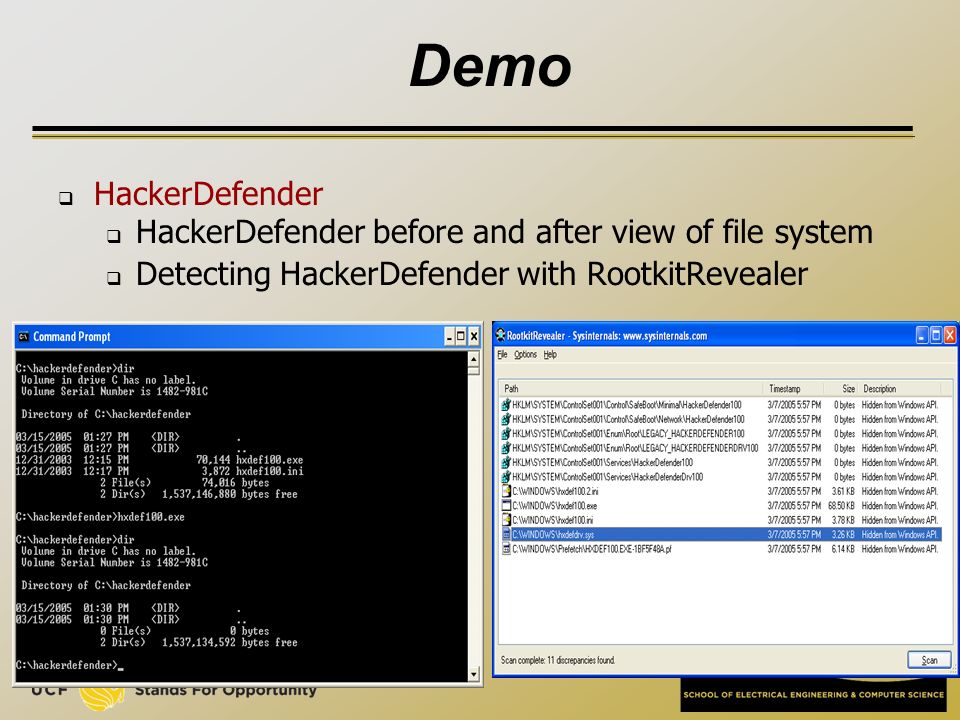Viewport: 960px width, 720px height.
Task: Sort results by the Path column header
Action: pyautogui.click(x=631, y=389)
